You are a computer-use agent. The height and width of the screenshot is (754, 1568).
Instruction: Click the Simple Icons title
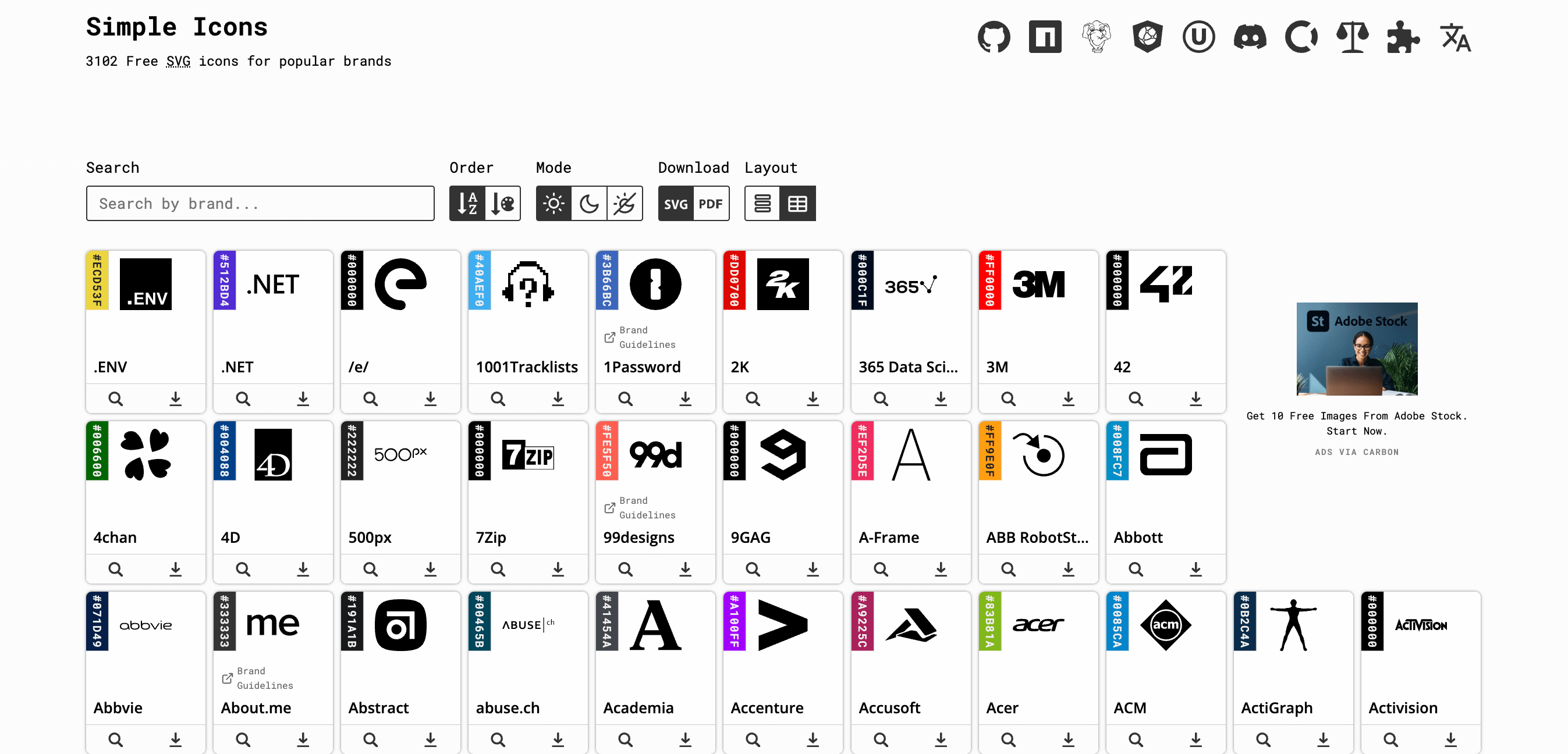[176, 27]
